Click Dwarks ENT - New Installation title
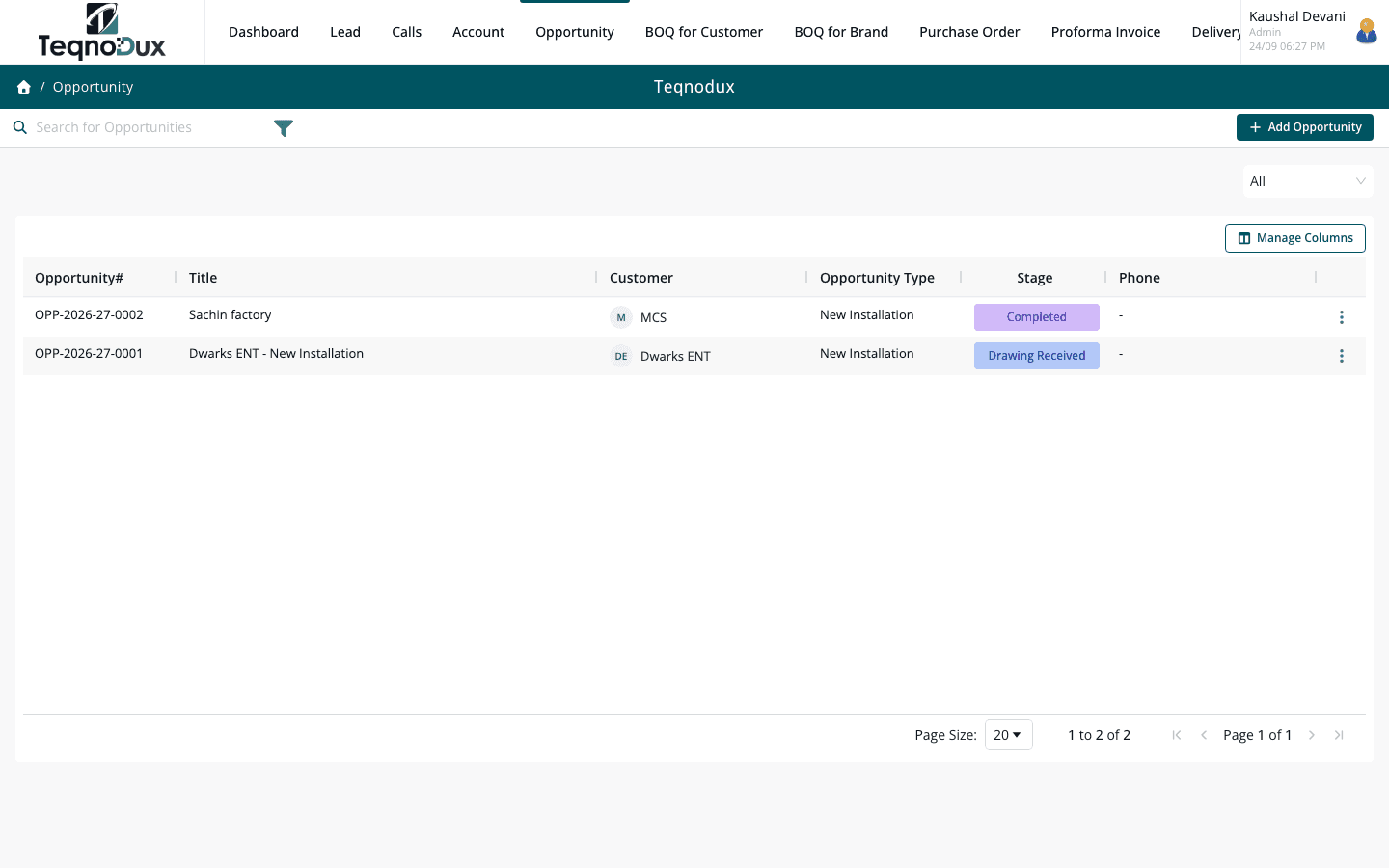The image size is (1389, 868). (276, 354)
